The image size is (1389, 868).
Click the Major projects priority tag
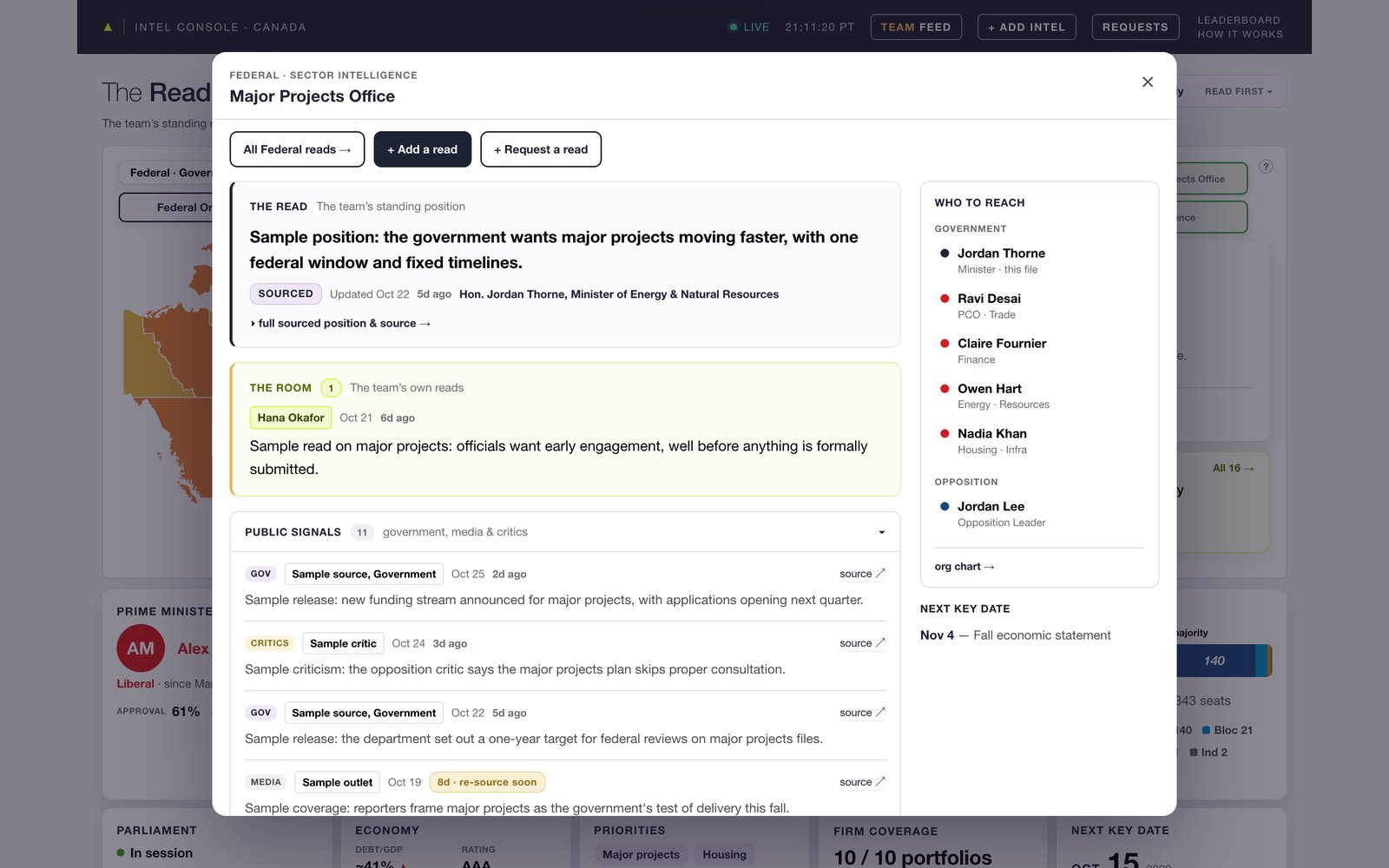tap(642, 855)
